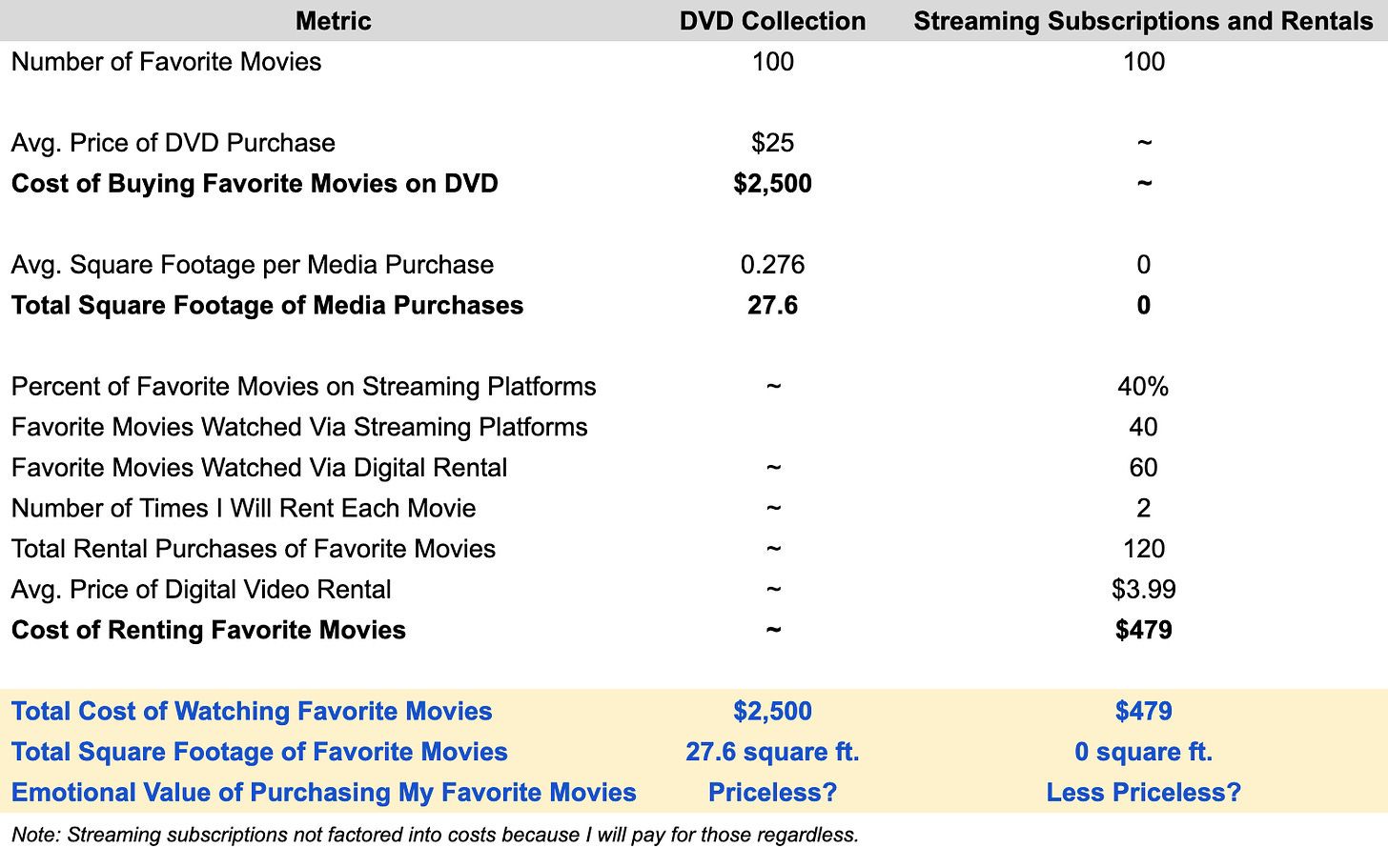Click the 27.6 square ft. summary cell
The height and width of the screenshot is (868, 1388).
click(772, 753)
